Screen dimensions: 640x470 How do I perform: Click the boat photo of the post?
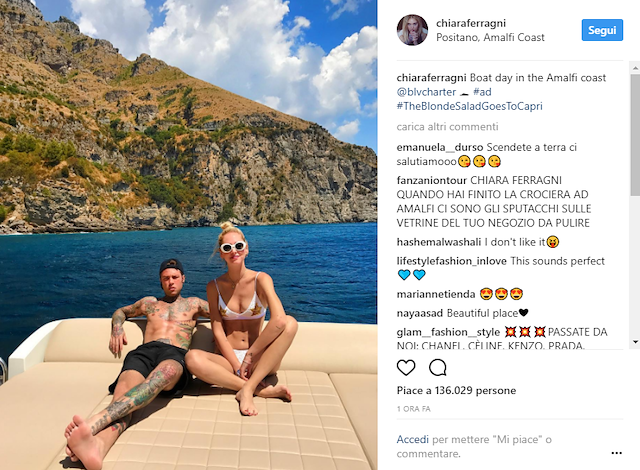coord(189,235)
